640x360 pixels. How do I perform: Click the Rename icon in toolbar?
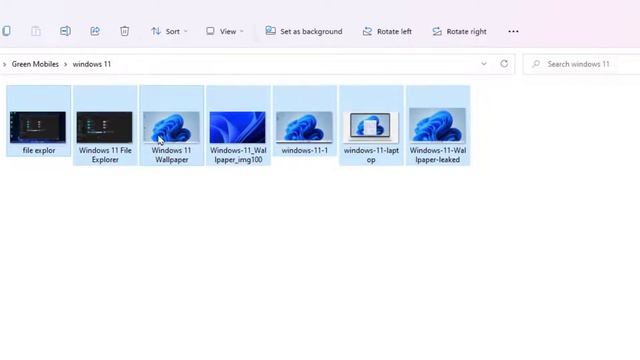pyautogui.click(x=65, y=31)
